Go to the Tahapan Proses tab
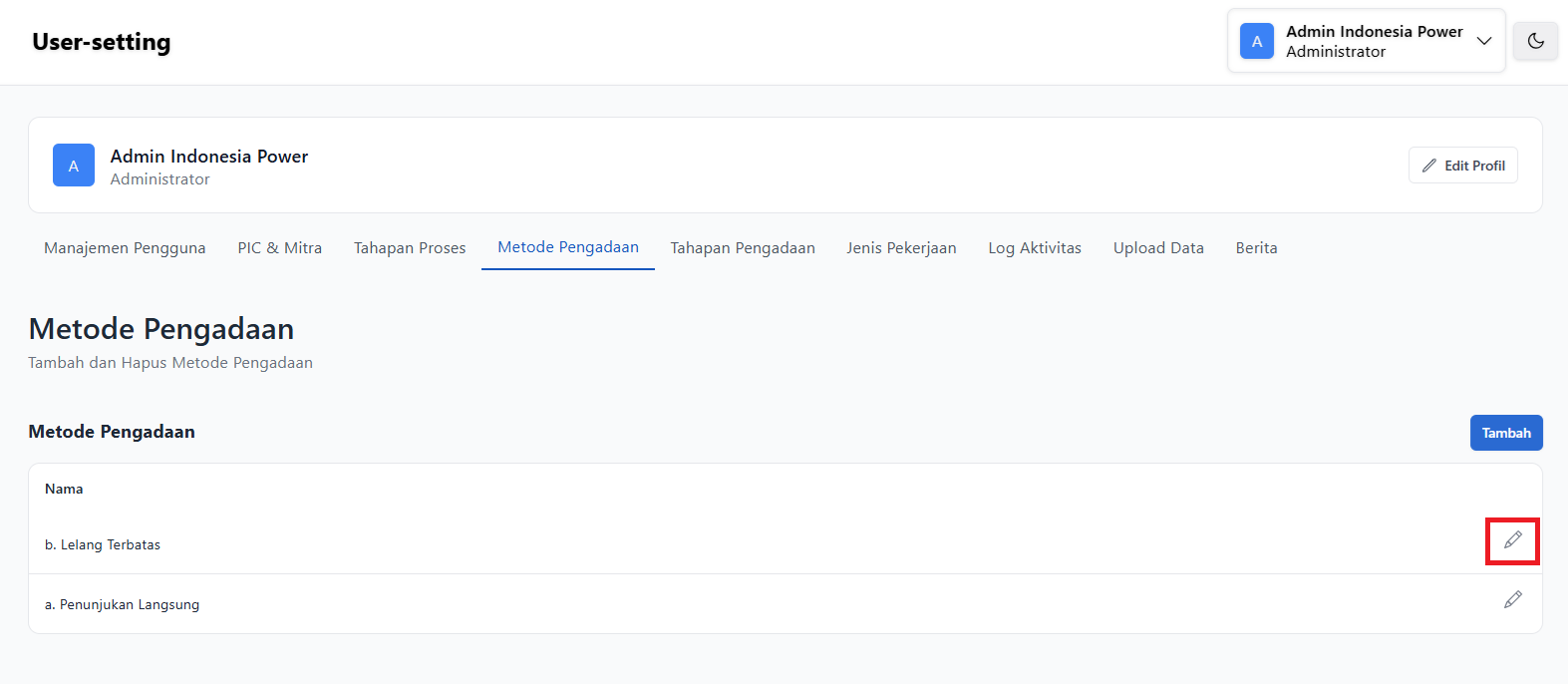The height and width of the screenshot is (684, 1568). (410, 248)
